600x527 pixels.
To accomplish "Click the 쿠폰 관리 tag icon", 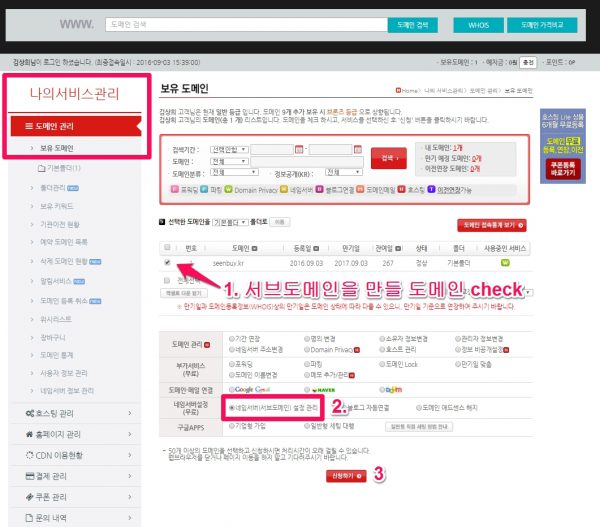I will tap(27, 495).
